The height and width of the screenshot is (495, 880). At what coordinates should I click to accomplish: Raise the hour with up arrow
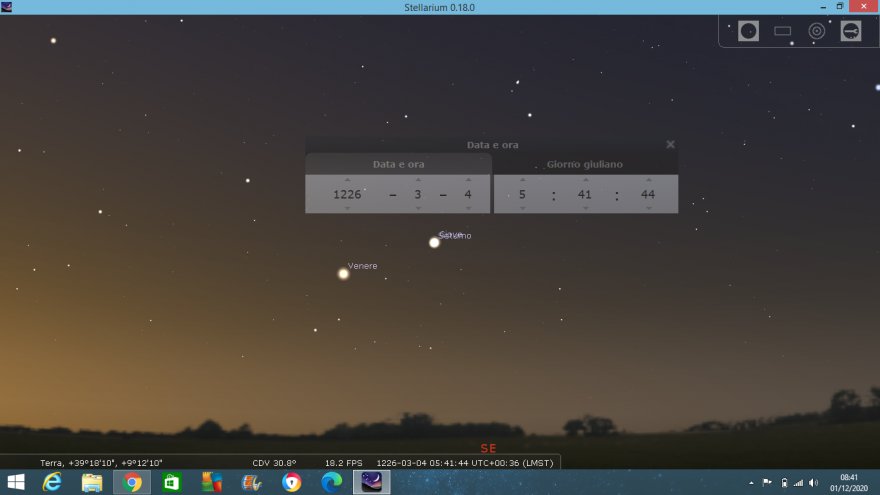(x=522, y=180)
